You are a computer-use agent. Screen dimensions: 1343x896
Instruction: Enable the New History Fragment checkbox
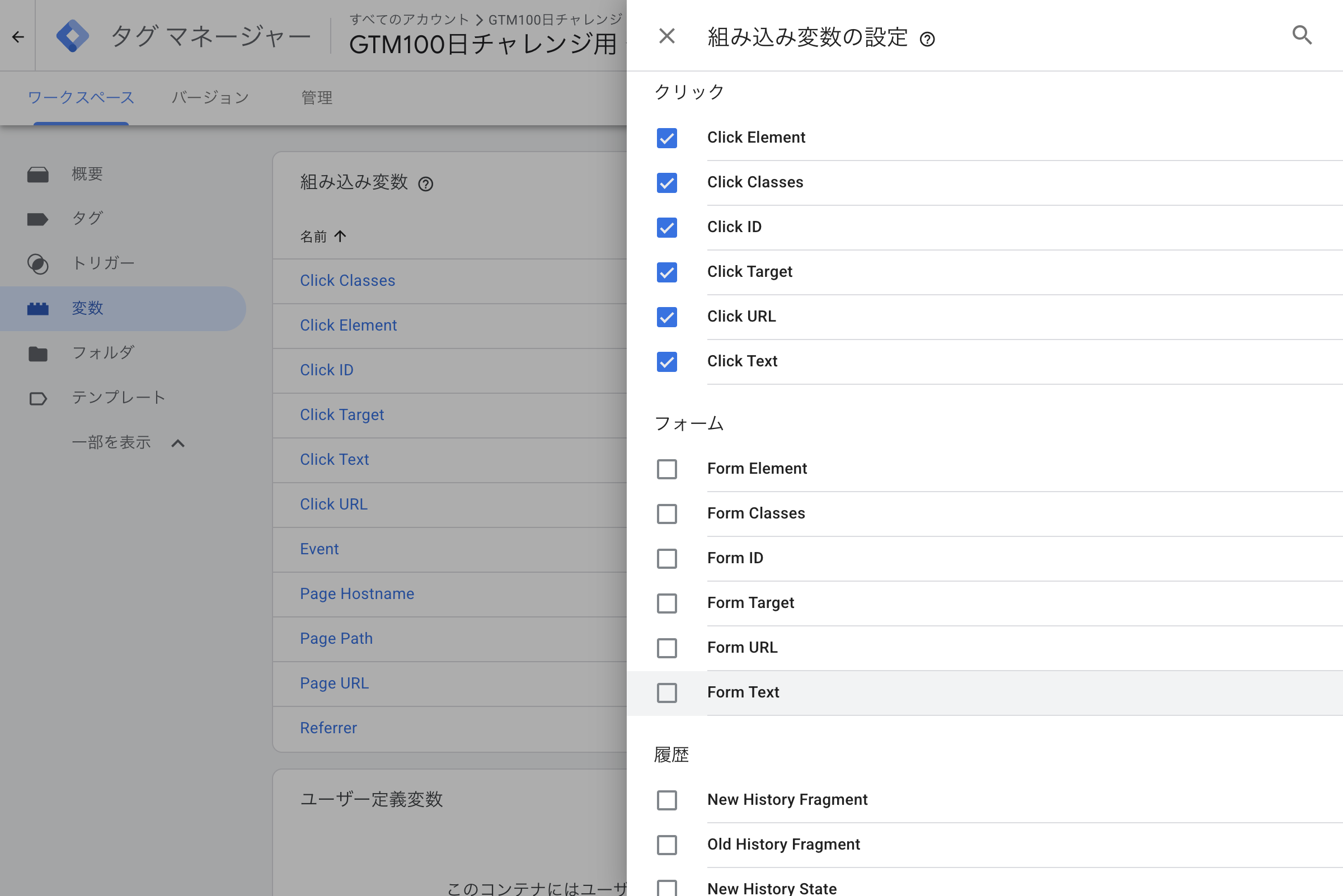666,800
